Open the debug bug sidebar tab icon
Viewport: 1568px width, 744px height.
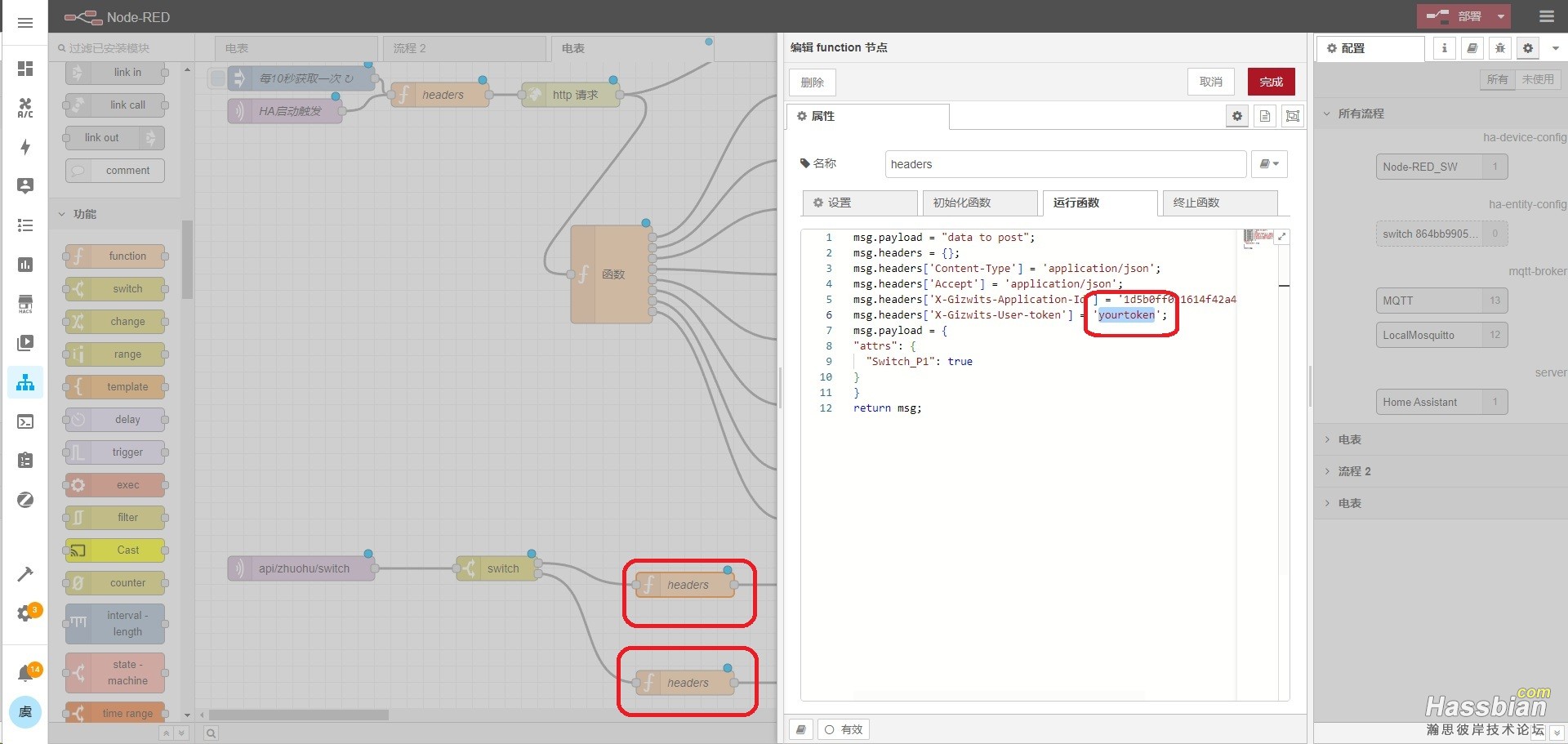pos(1500,48)
